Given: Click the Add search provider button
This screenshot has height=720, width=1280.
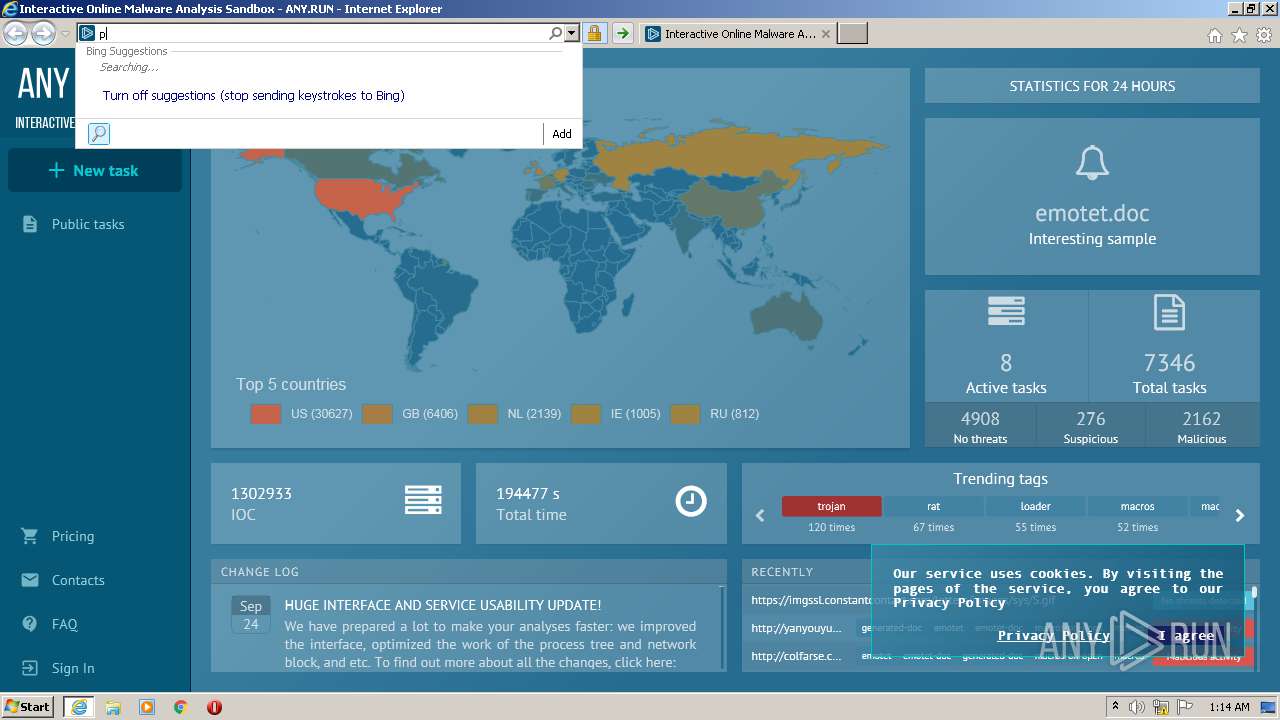Looking at the screenshot, I should (x=562, y=134).
